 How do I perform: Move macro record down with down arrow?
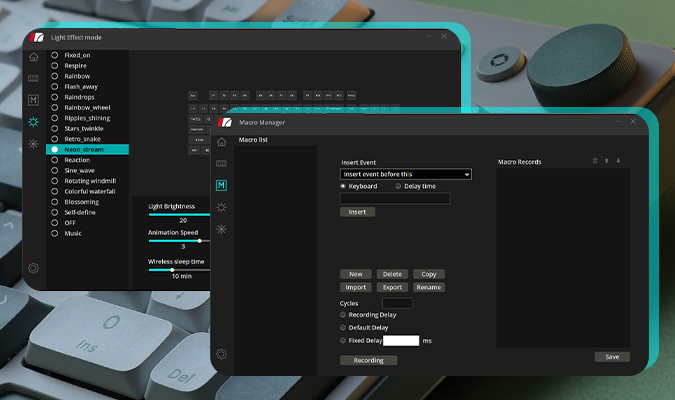pyautogui.click(x=618, y=160)
